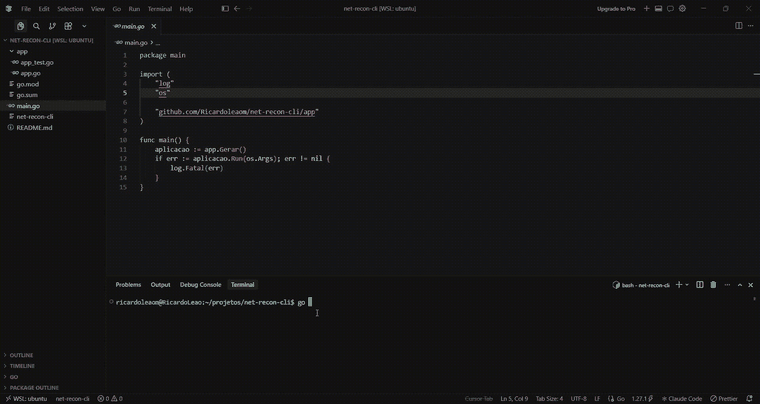
Task: Open the Explorer view in sidebar
Action: click(x=20, y=26)
